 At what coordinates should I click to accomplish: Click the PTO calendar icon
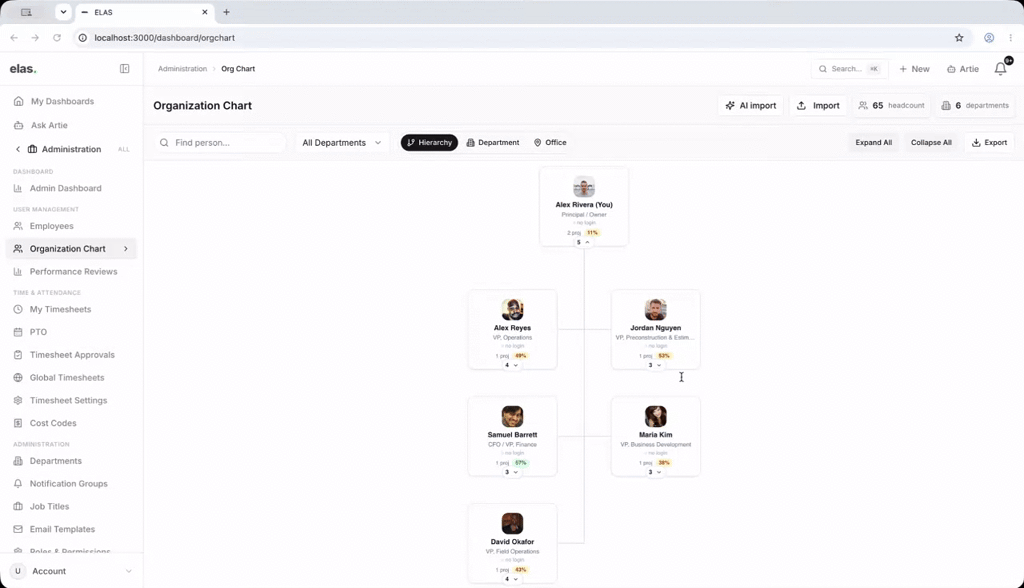point(18,332)
